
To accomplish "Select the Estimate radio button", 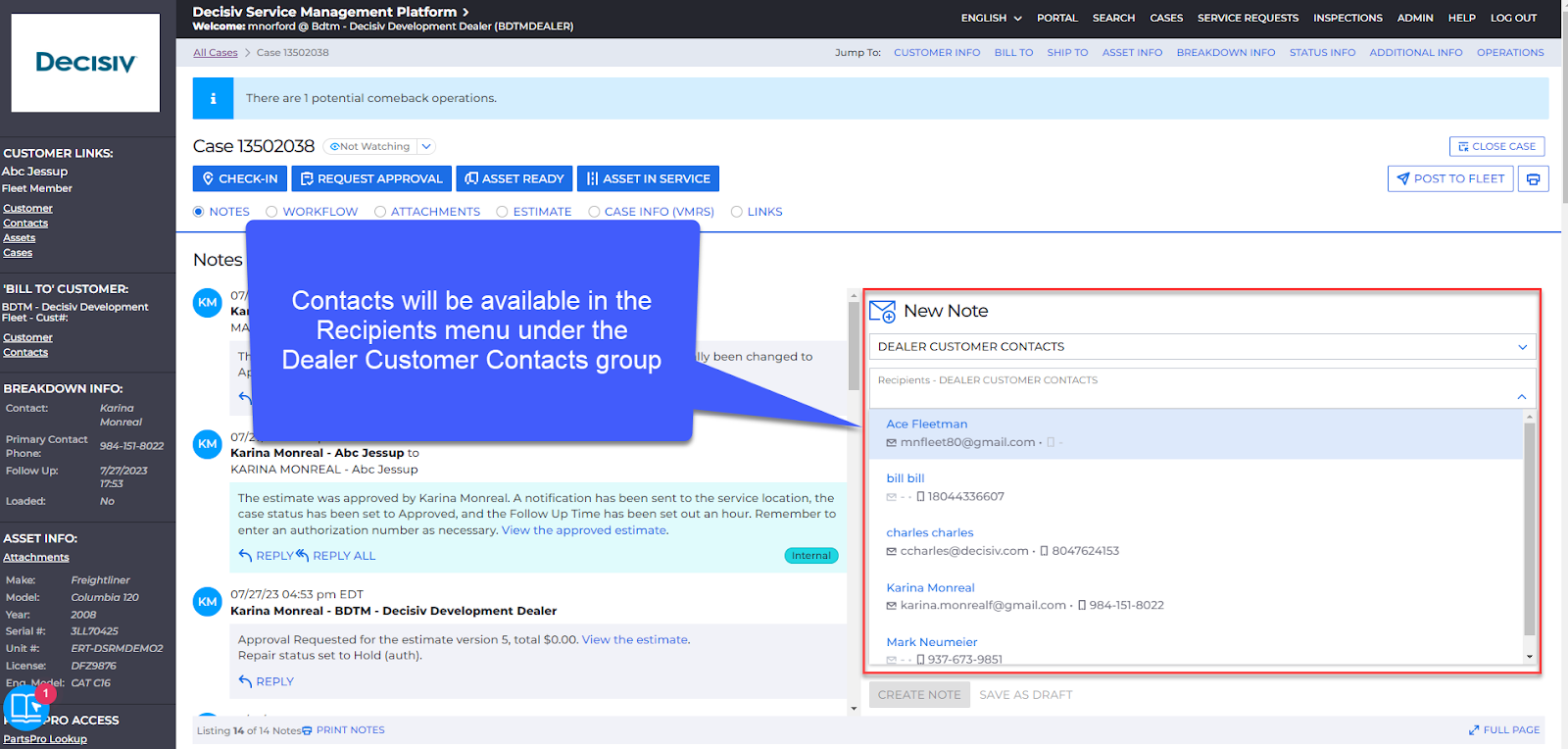I will 502,212.
